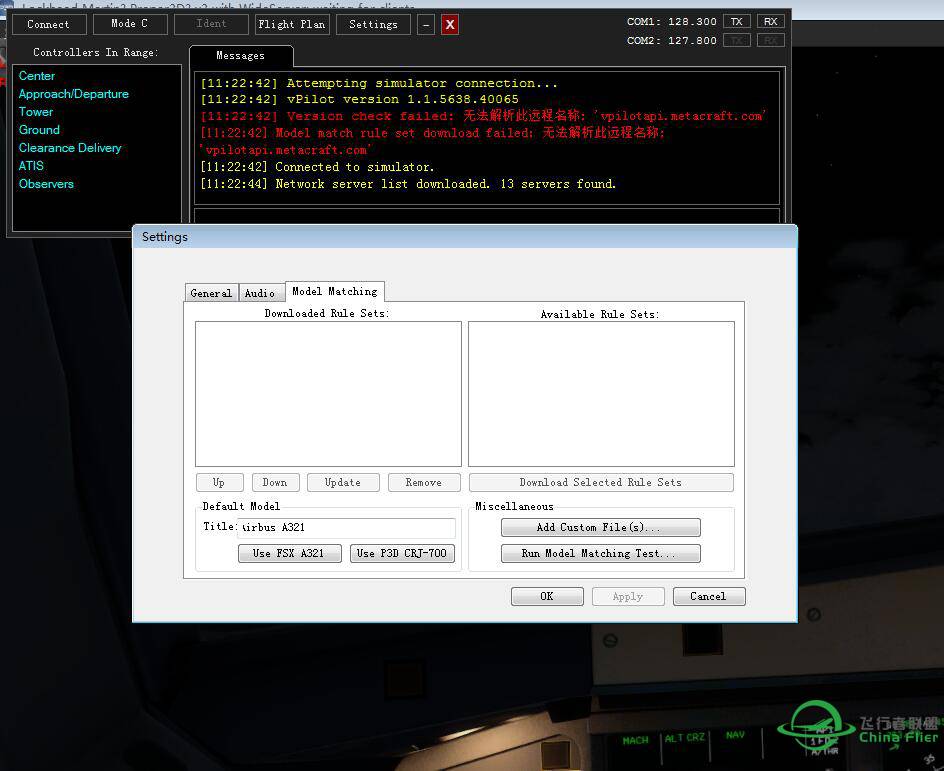The image size is (944, 771).
Task: Click Add Custom File(s) button
Action: [600, 527]
